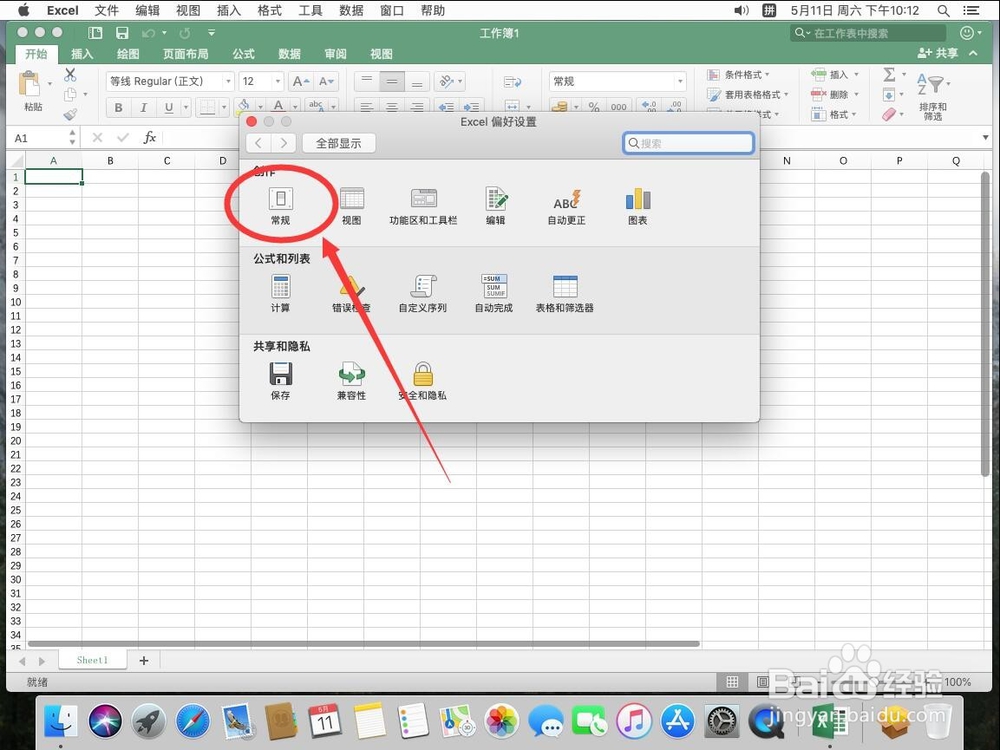Select the Sheet1 tab
Viewport: 1000px width, 750px height.
92,660
